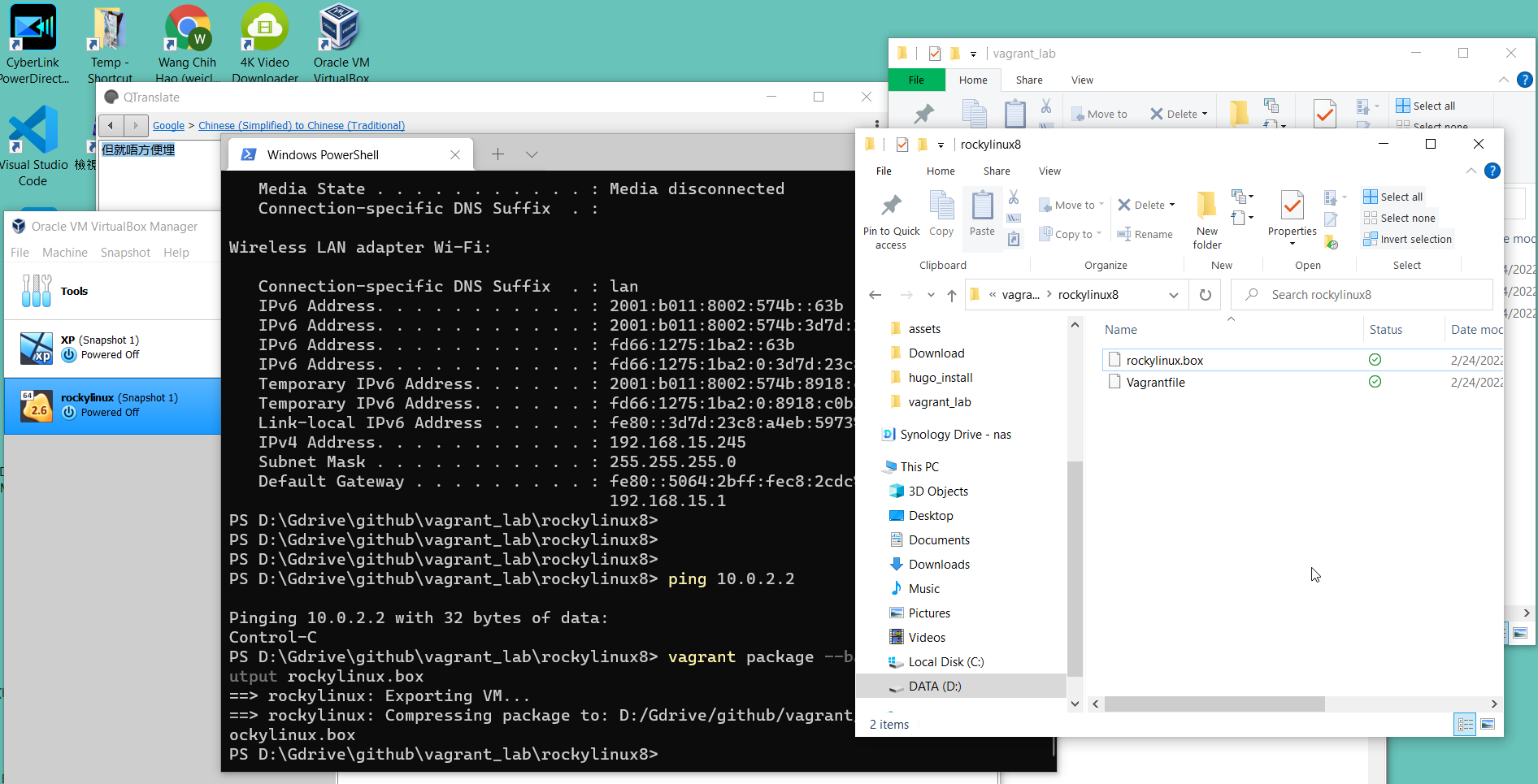
Task: Click the Cut scissors icon in rockylinux8 ribbon
Action: [1014, 197]
